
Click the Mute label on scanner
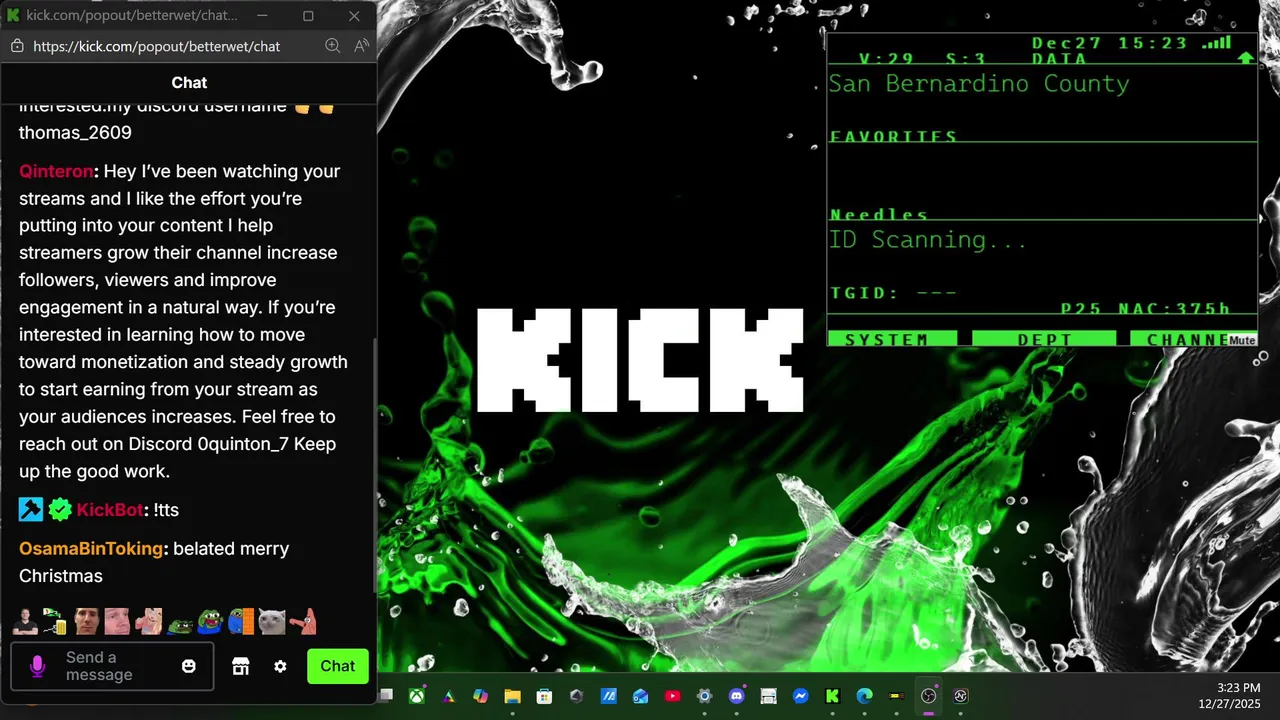1242,341
